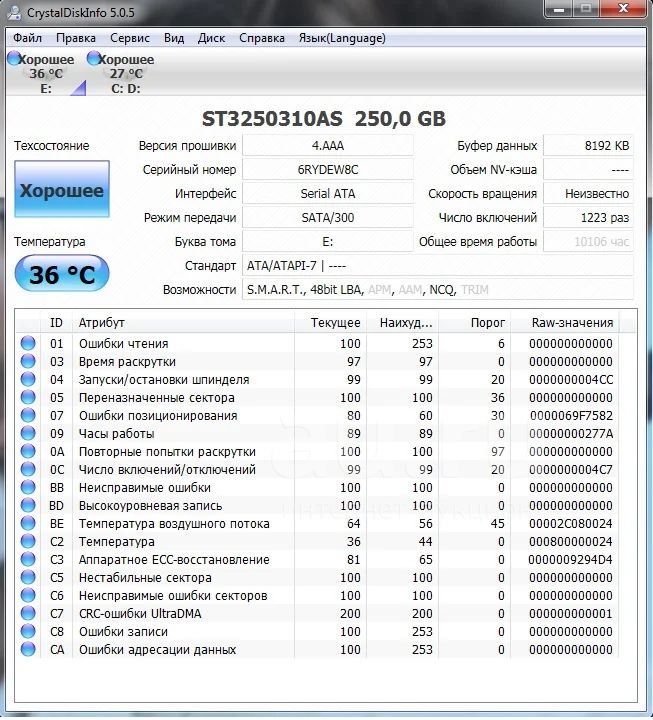The height and width of the screenshot is (720, 653).
Task: Click the 10106 час total hours field
Action: 589,242
